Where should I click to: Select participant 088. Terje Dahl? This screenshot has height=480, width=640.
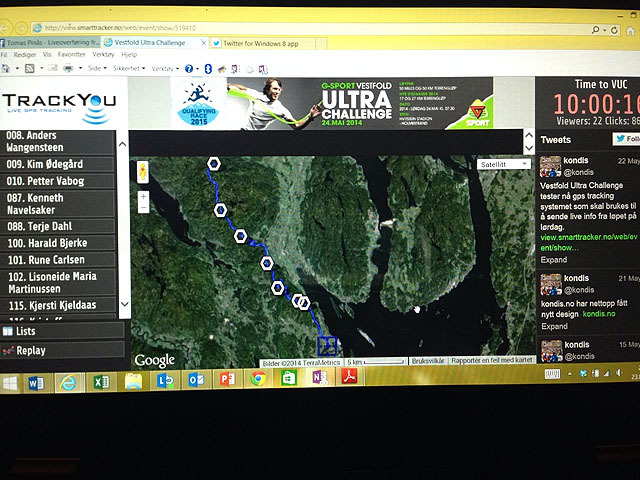pos(58,226)
